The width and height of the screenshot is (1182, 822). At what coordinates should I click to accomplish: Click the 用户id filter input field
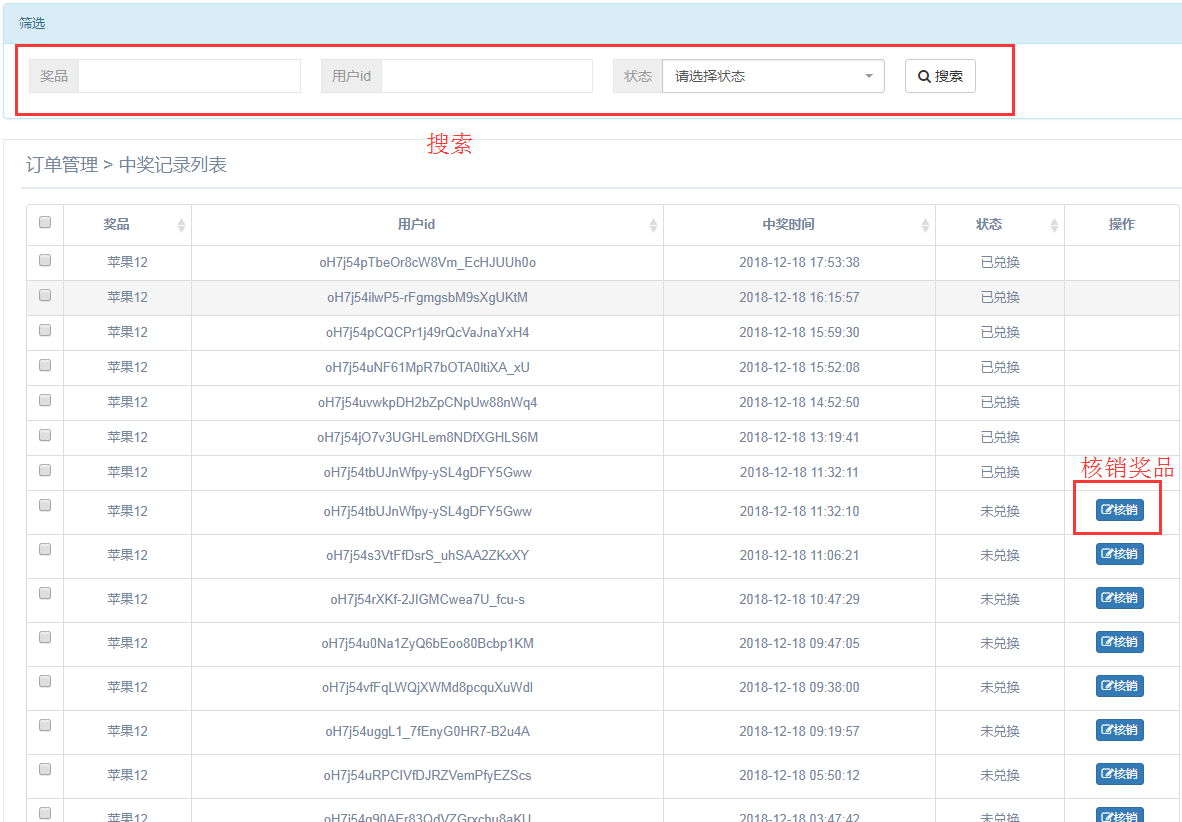pyautogui.click(x=486, y=76)
